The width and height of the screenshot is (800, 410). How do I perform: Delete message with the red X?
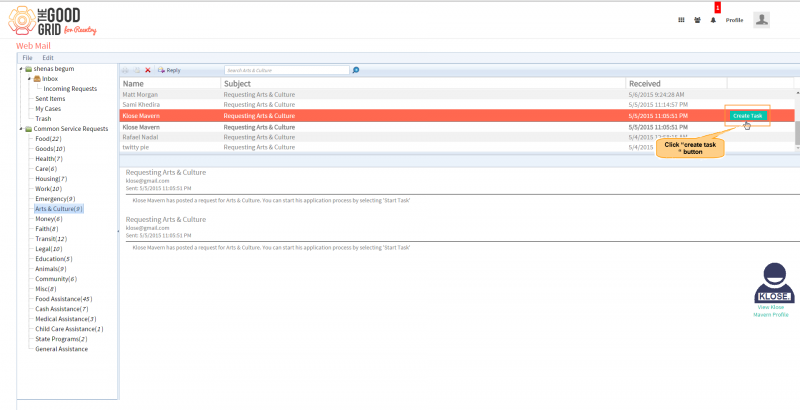point(148,70)
